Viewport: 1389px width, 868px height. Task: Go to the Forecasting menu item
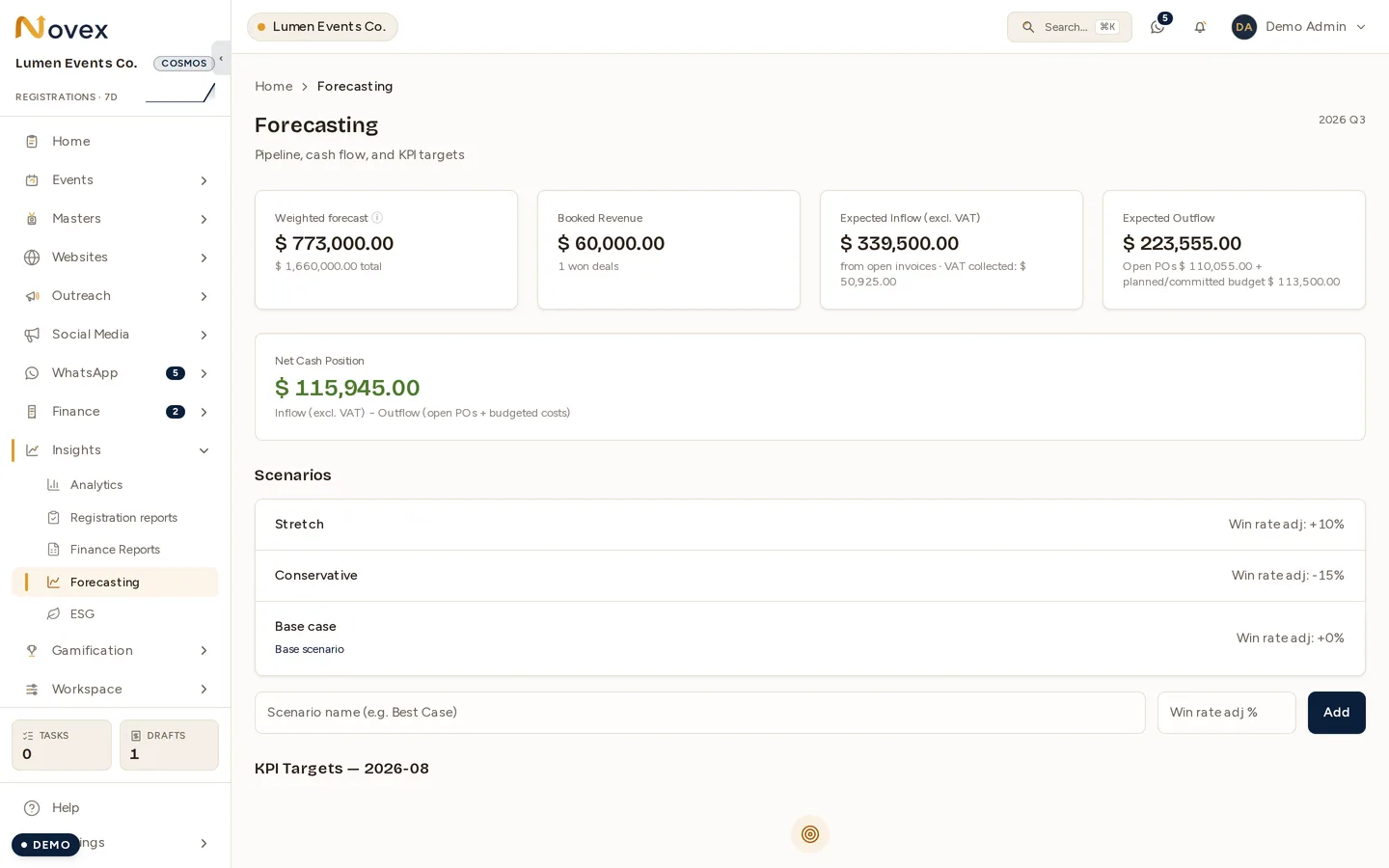116,583
